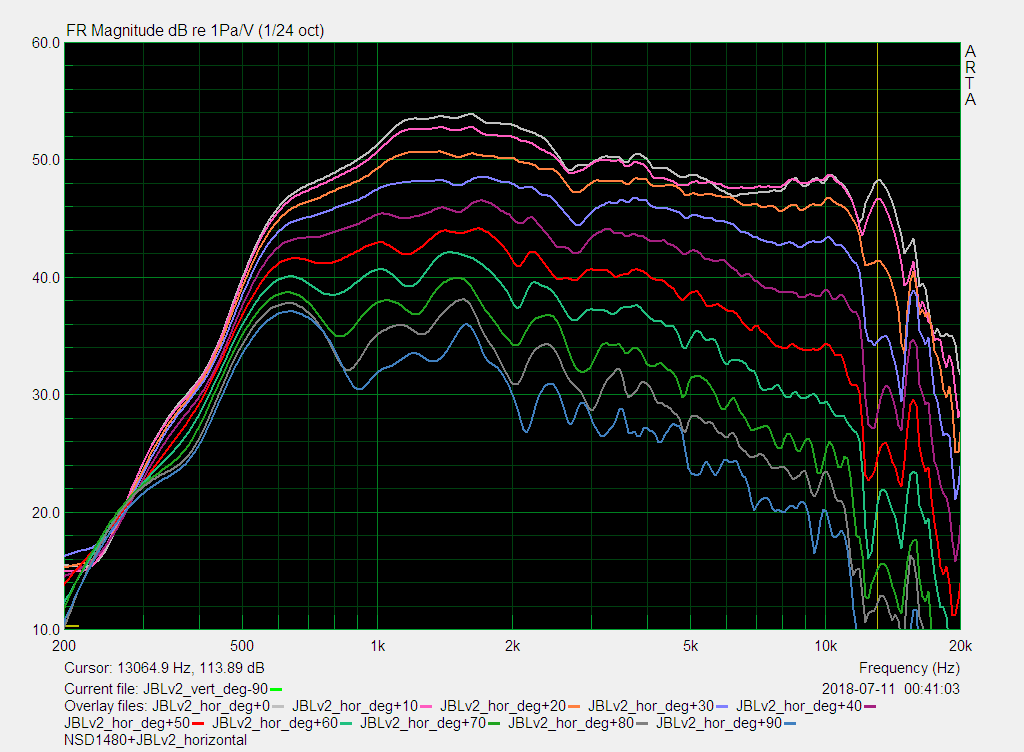
Task: Click the grey swatch after JBLv2_hor_deg+0
Action: pyautogui.click(x=278, y=706)
